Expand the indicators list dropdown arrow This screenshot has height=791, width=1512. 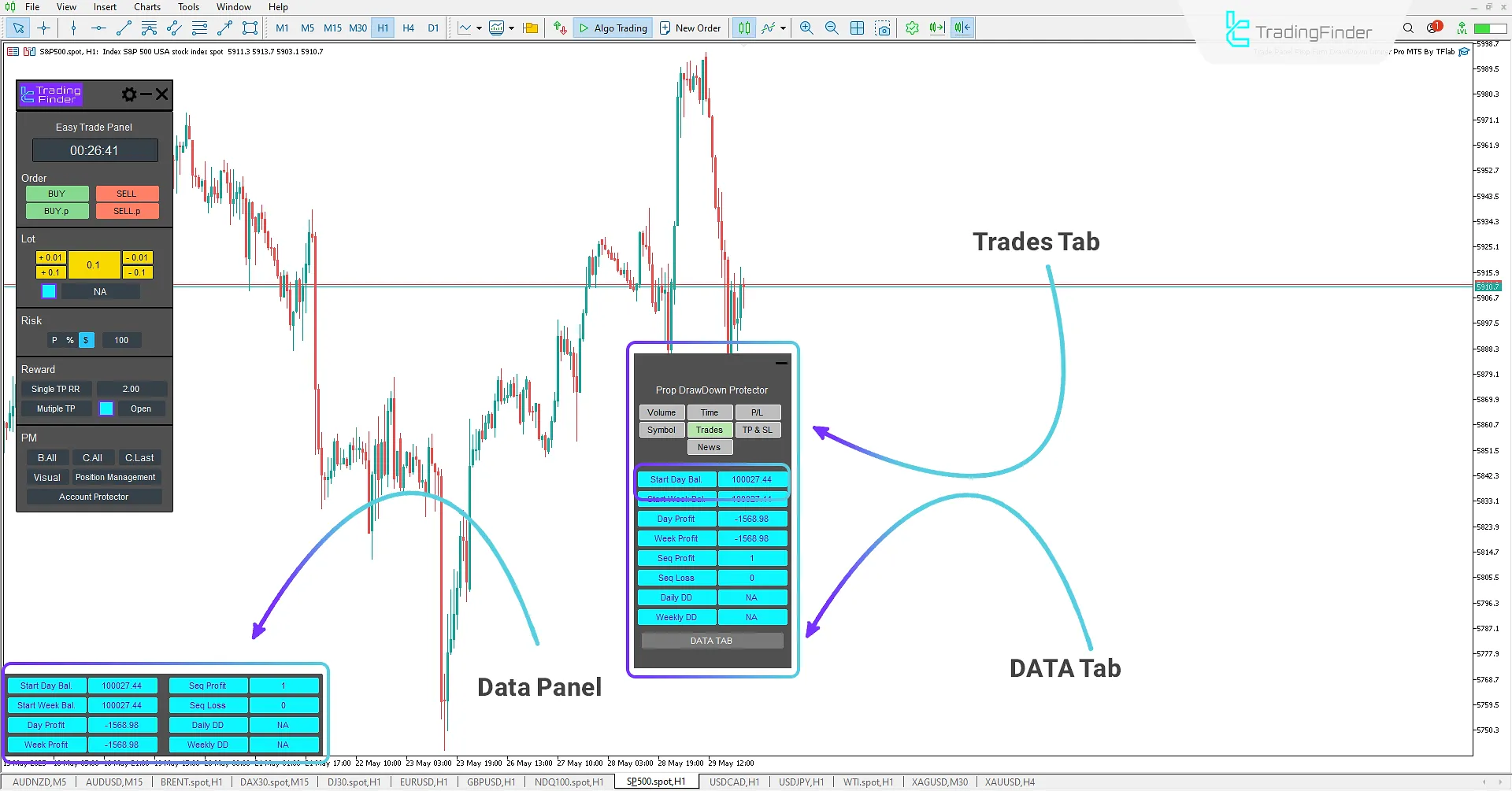783,28
